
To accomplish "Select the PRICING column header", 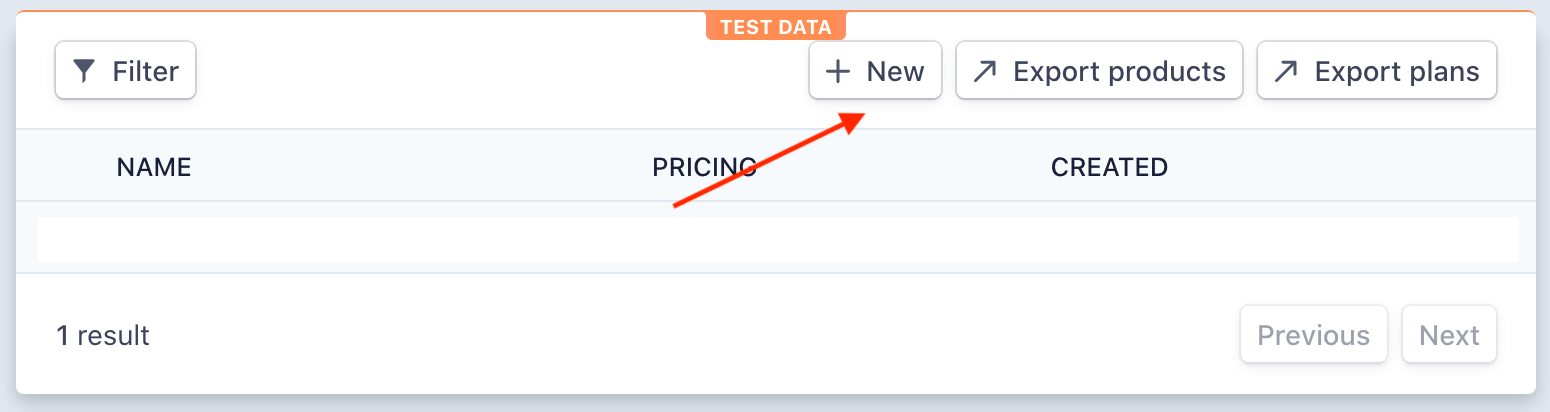I will [704, 167].
